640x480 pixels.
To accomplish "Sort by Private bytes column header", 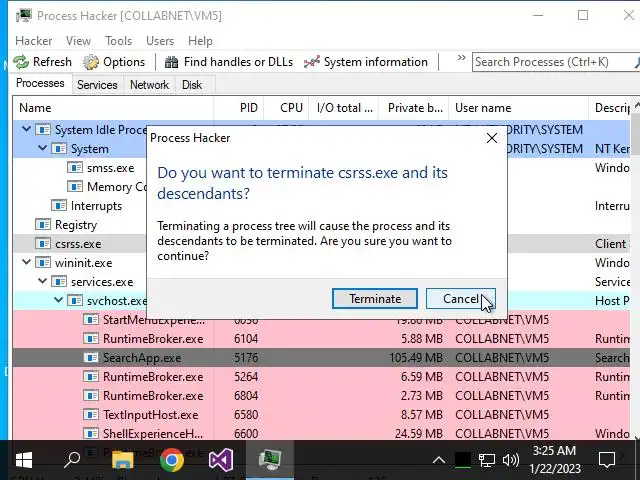I will 414,108.
